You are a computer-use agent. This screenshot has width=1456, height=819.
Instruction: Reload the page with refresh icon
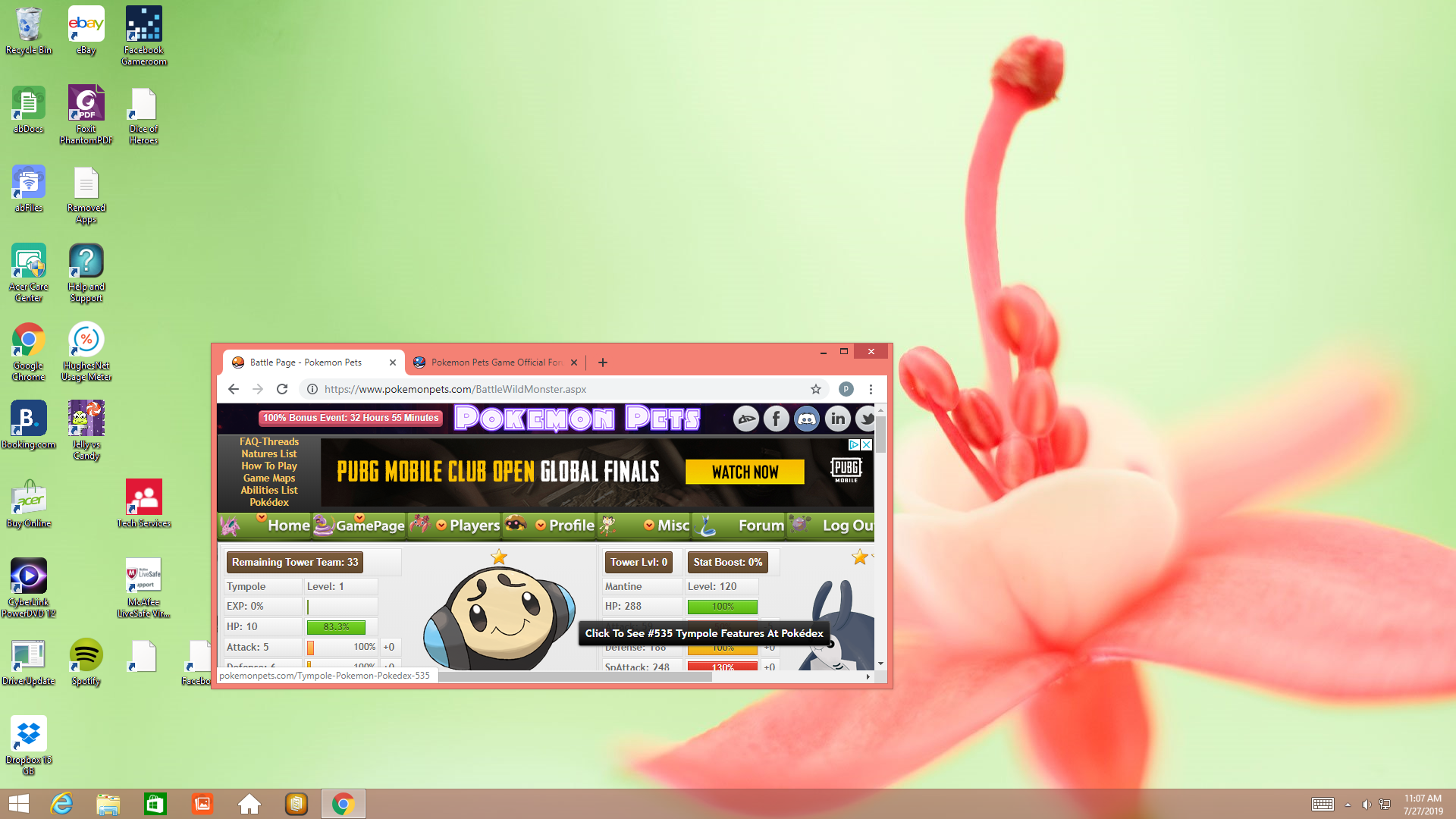pyautogui.click(x=282, y=389)
